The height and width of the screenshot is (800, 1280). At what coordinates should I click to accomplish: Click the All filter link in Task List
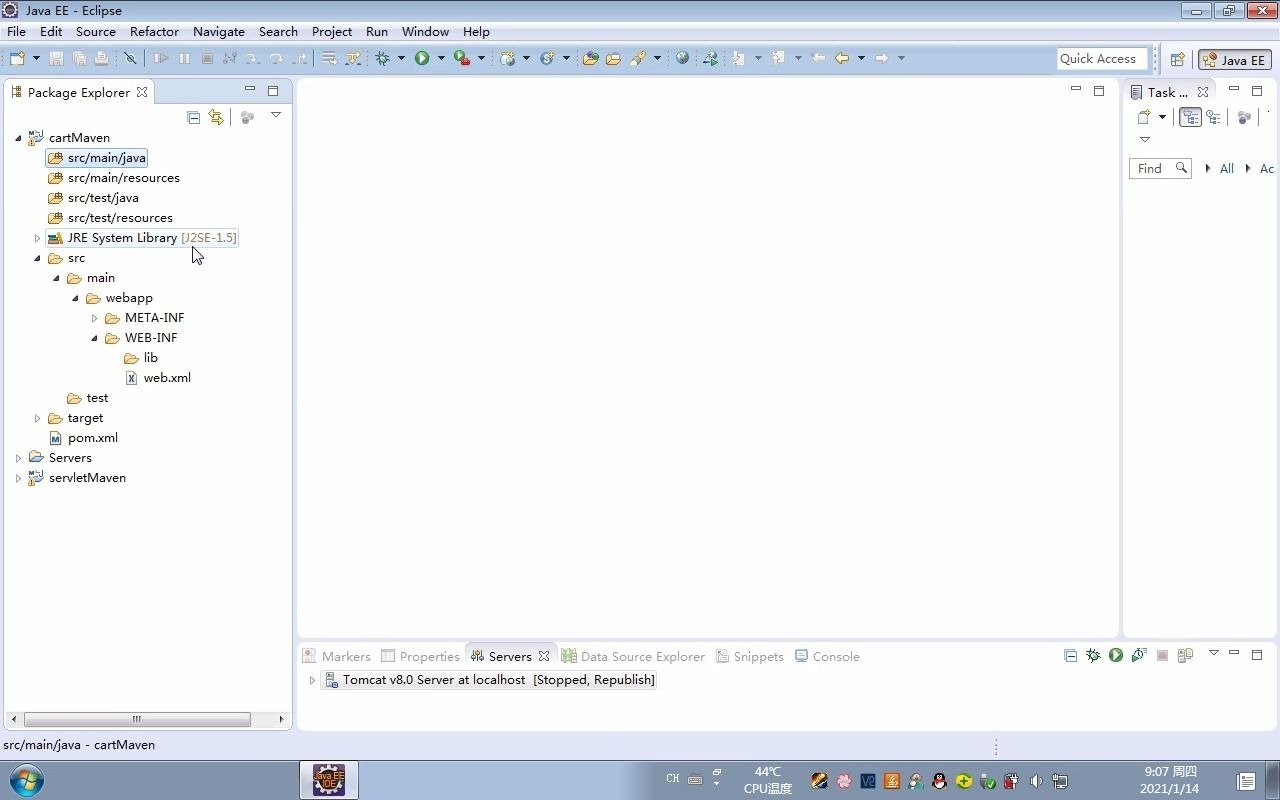1227,168
